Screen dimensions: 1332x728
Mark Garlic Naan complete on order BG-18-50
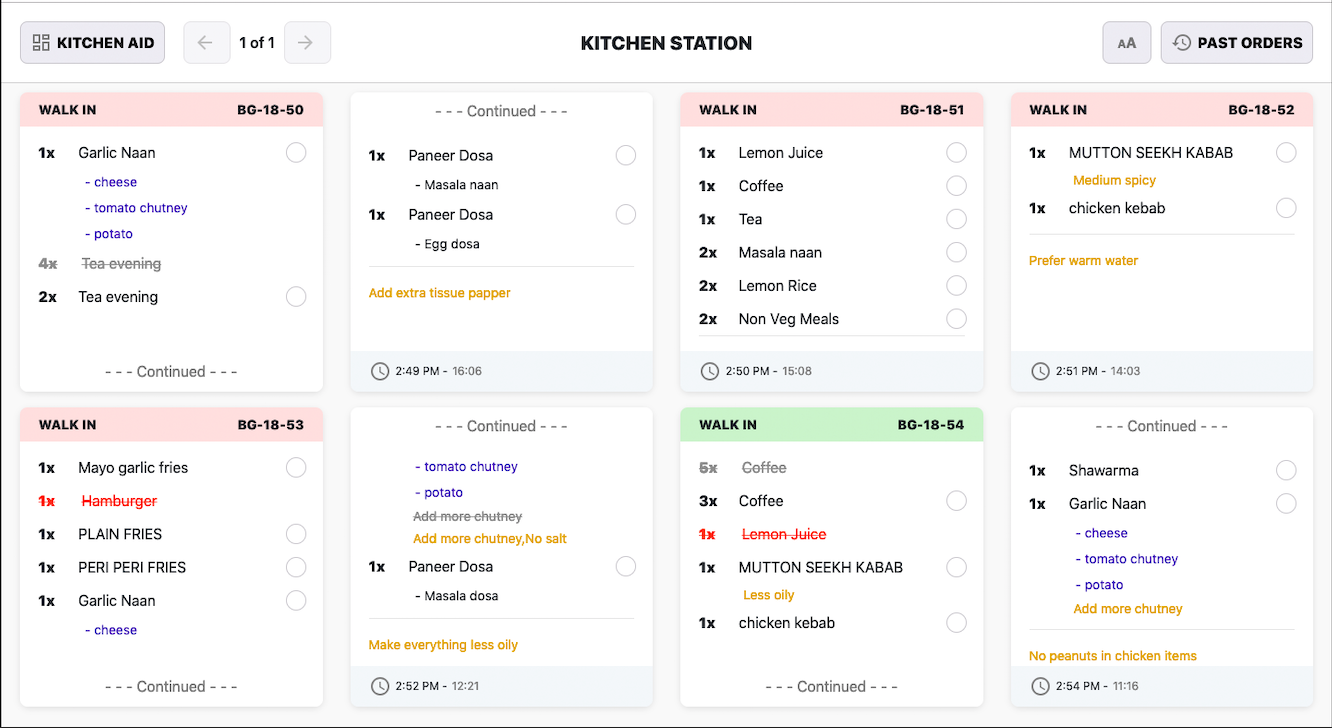[x=296, y=152]
